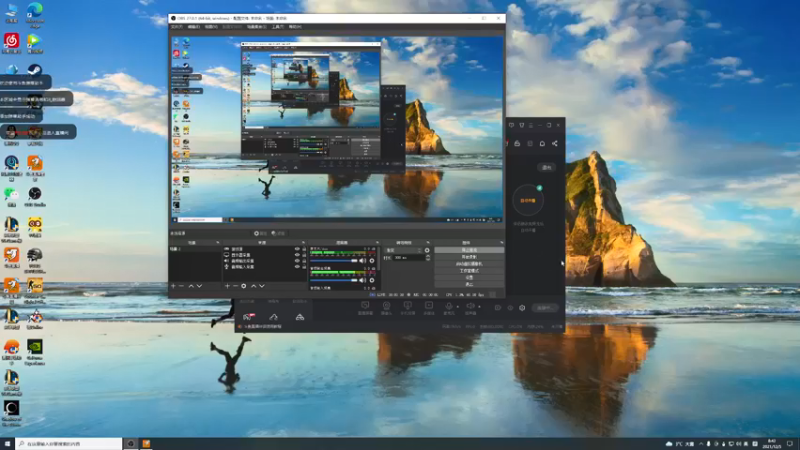Open WeChat desktop icon

click(11, 194)
